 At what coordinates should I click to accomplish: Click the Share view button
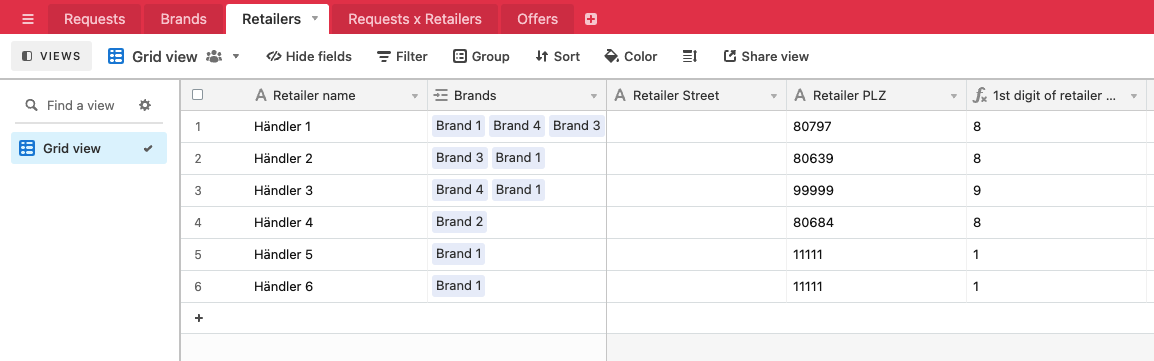click(x=766, y=57)
